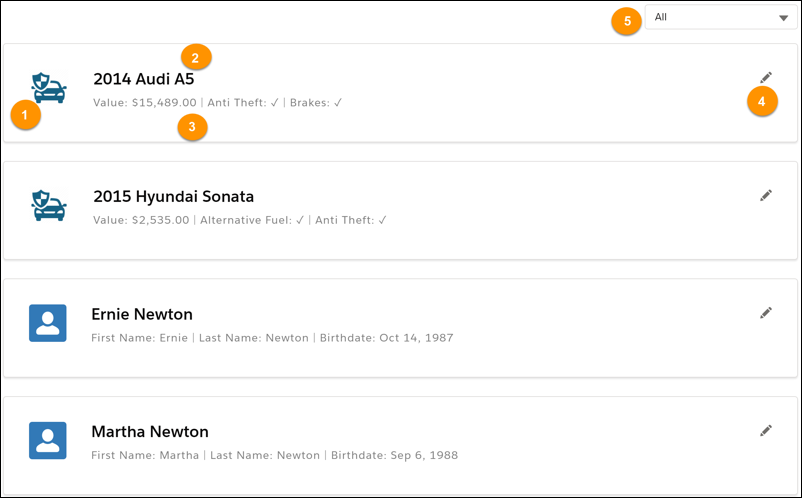Edit the 2015 Hyundai Sonata via pencil icon

[766, 195]
